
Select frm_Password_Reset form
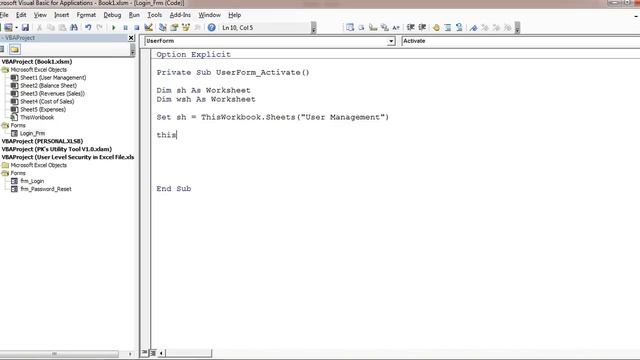(x=46, y=189)
